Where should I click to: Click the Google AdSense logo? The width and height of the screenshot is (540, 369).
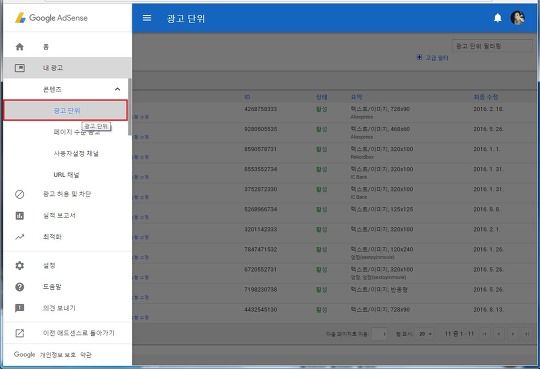pyautogui.click(x=51, y=18)
